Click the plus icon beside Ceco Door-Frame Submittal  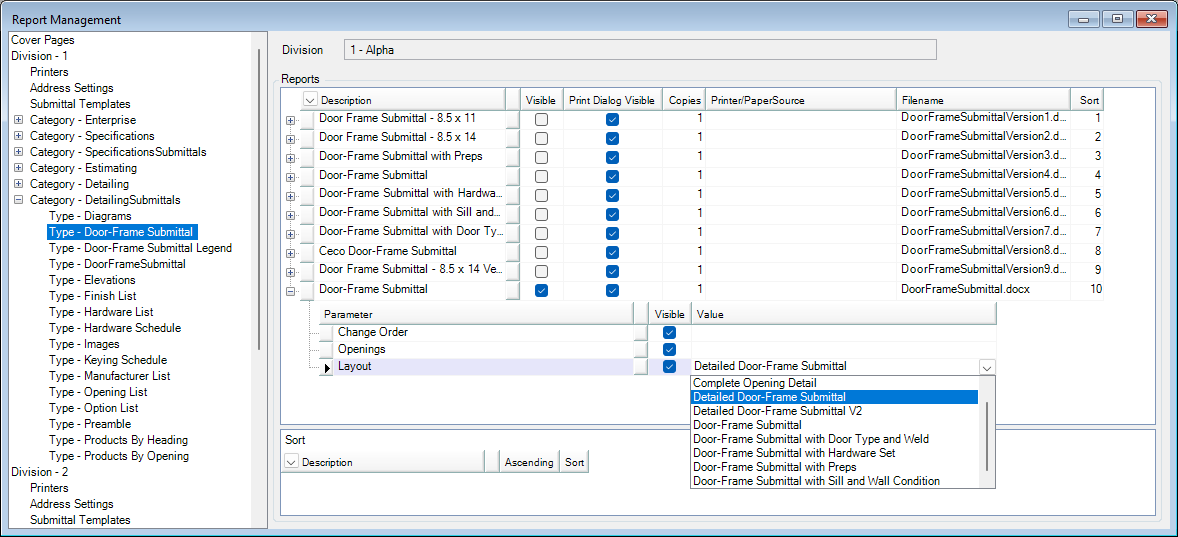click(x=291, y=252)
